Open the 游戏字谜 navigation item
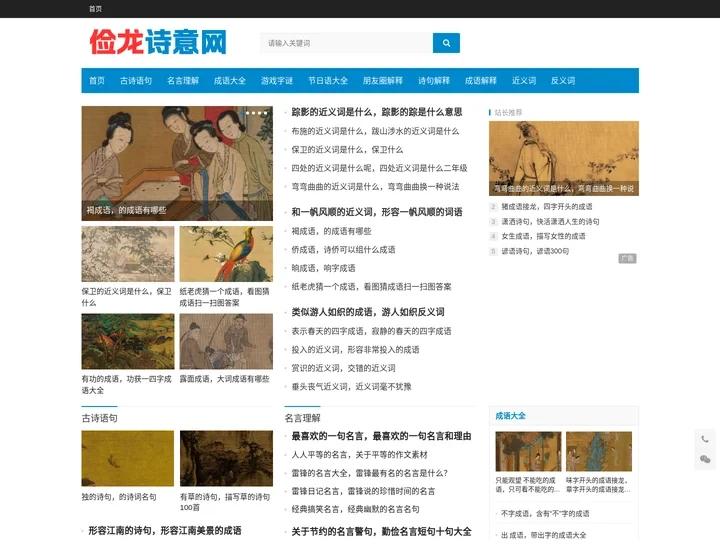Viewport: 720px width, 540px height. click(x=277, y=81)
